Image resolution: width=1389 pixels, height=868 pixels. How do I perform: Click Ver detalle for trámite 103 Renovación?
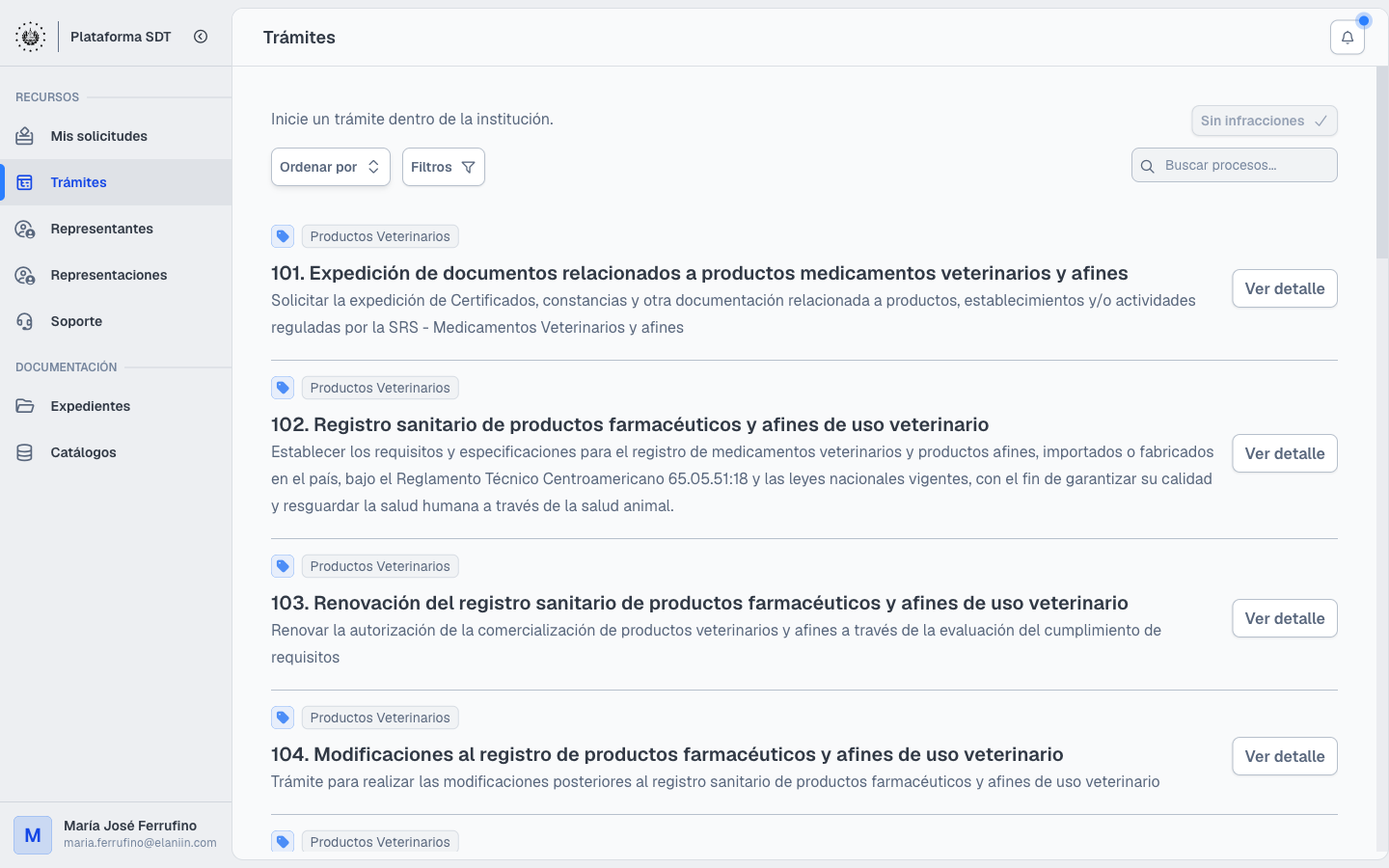click(1285, 618)
